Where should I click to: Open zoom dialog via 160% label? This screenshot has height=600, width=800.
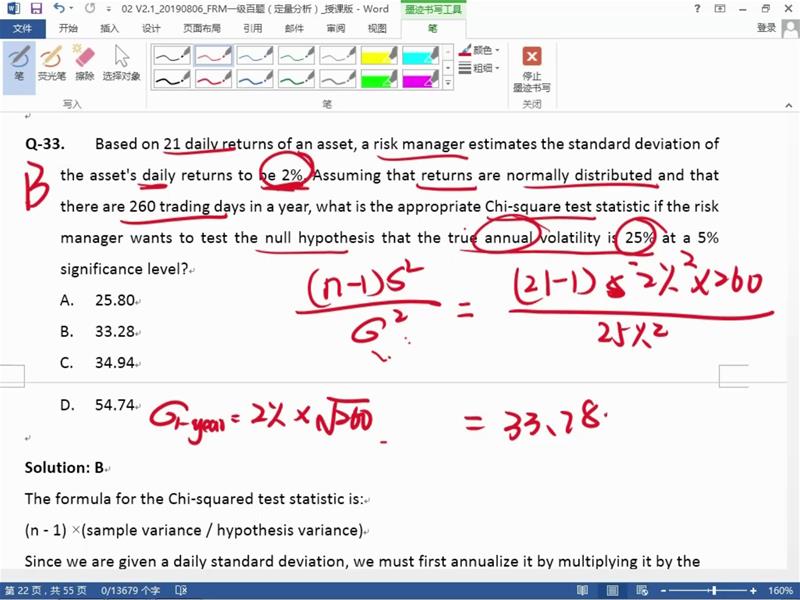(x=780, y=591)
